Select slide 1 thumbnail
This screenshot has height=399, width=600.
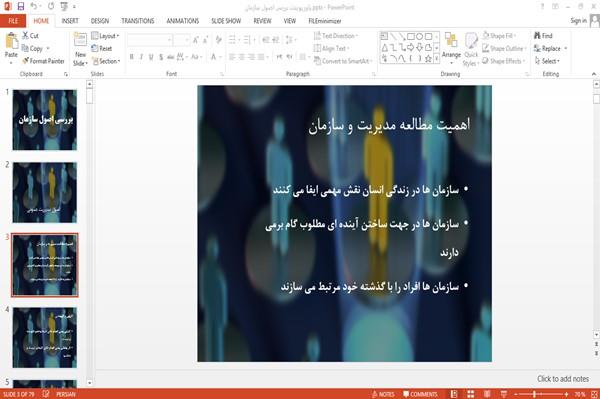coord(45,120)
